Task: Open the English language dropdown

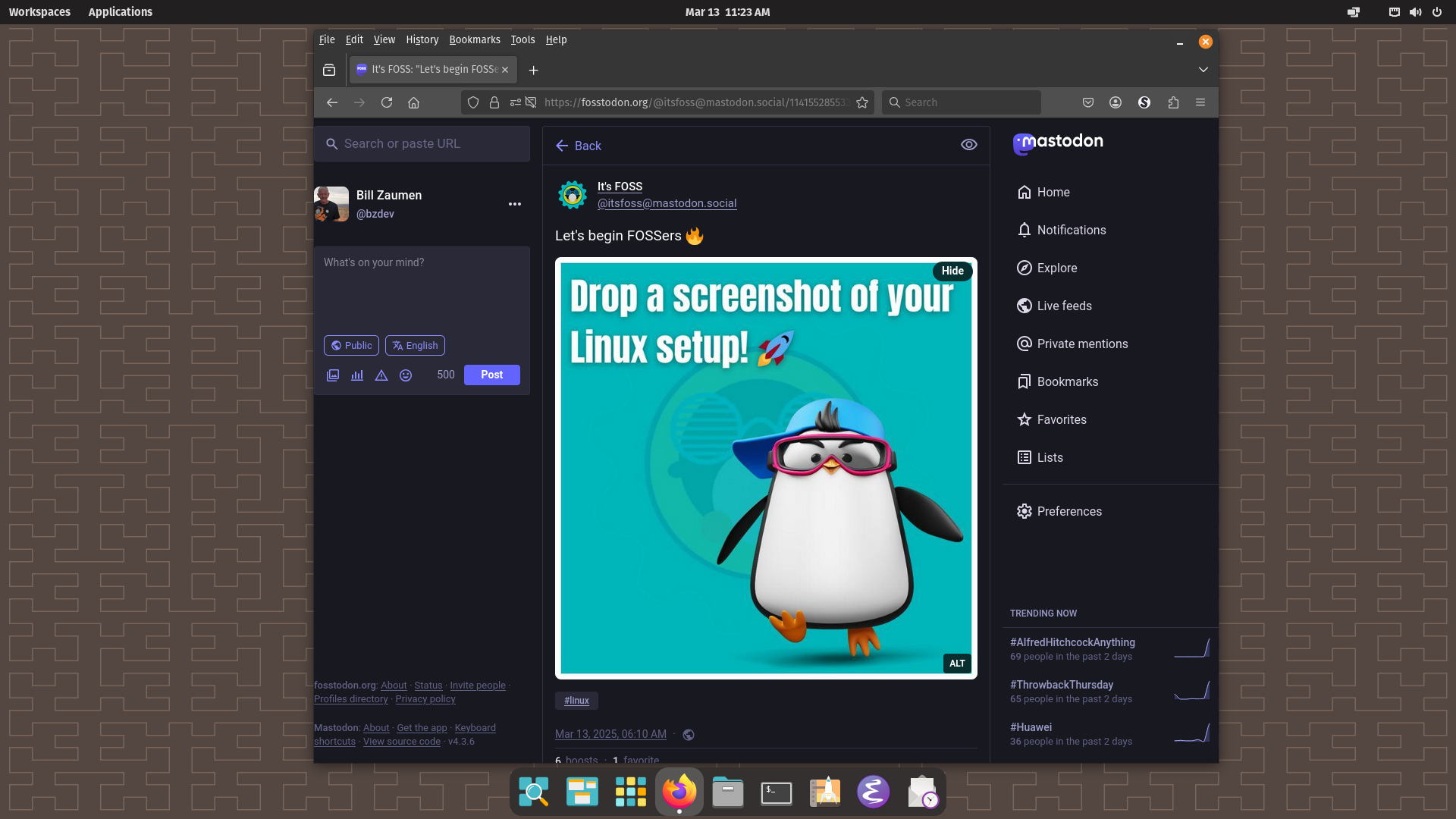Action: (415, 345)
